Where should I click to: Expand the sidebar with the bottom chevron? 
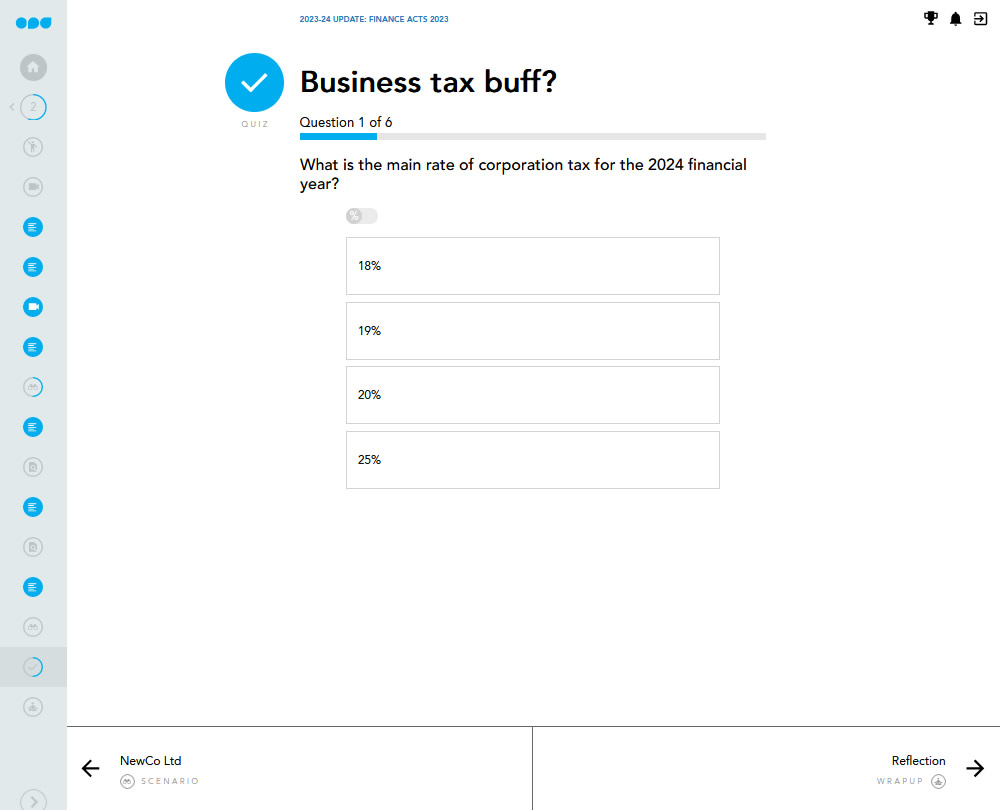[x=33, y=800]
